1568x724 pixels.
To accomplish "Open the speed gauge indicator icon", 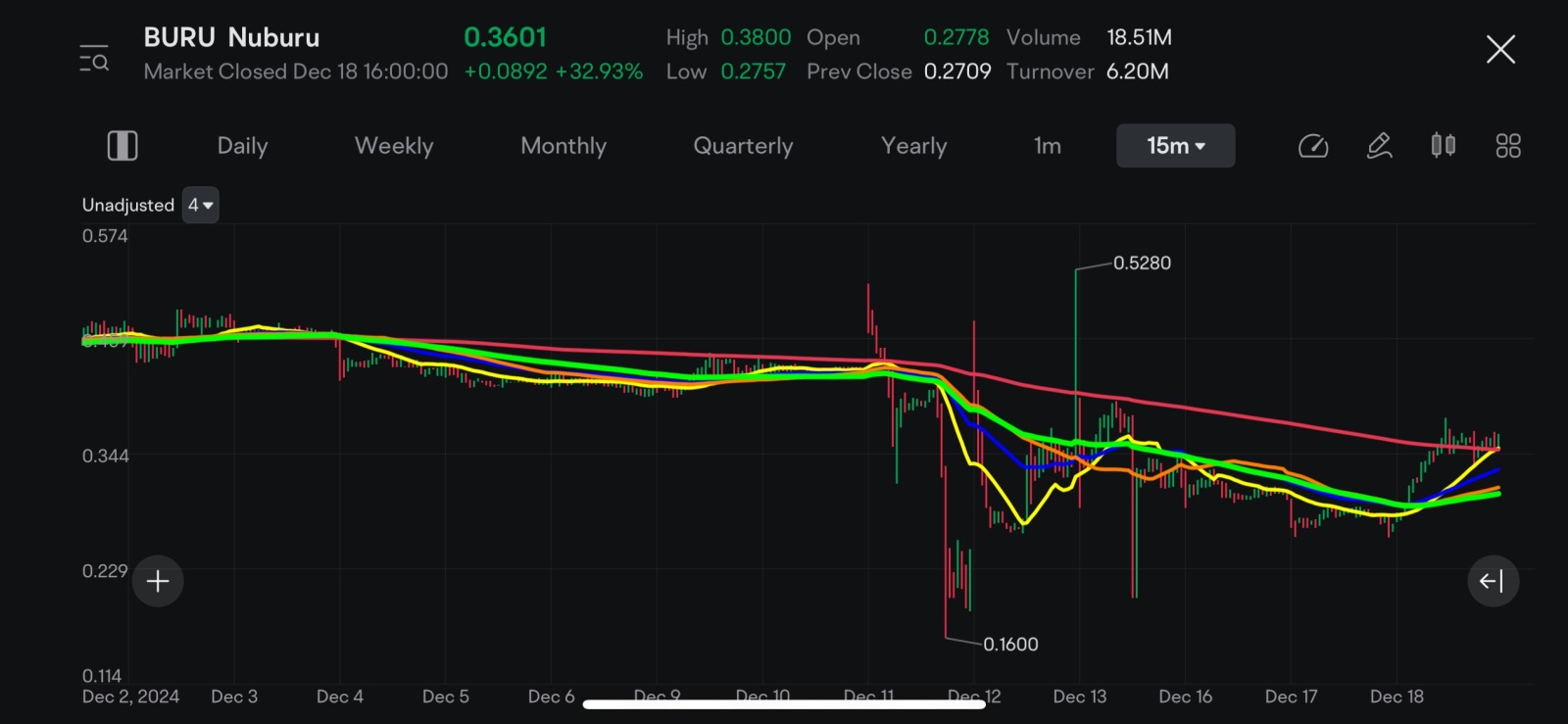I will [1313, 146].
